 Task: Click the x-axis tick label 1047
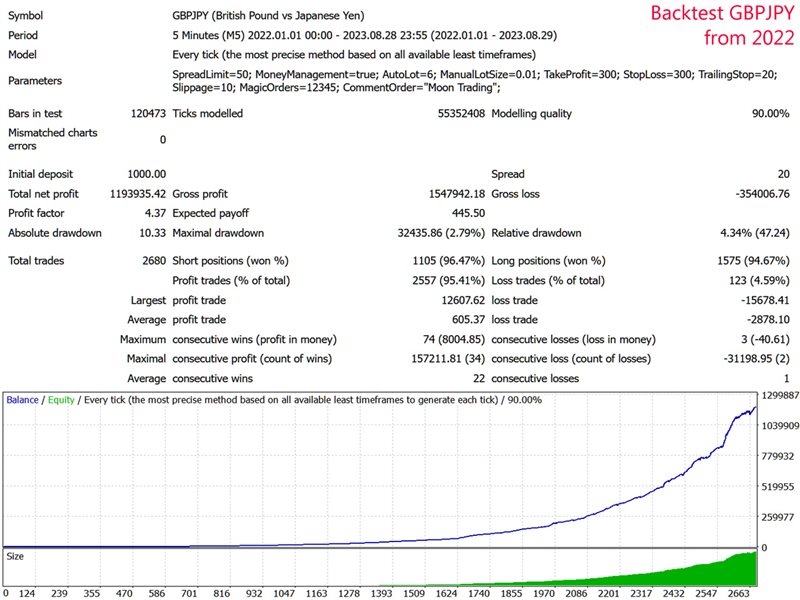(284, 593)
